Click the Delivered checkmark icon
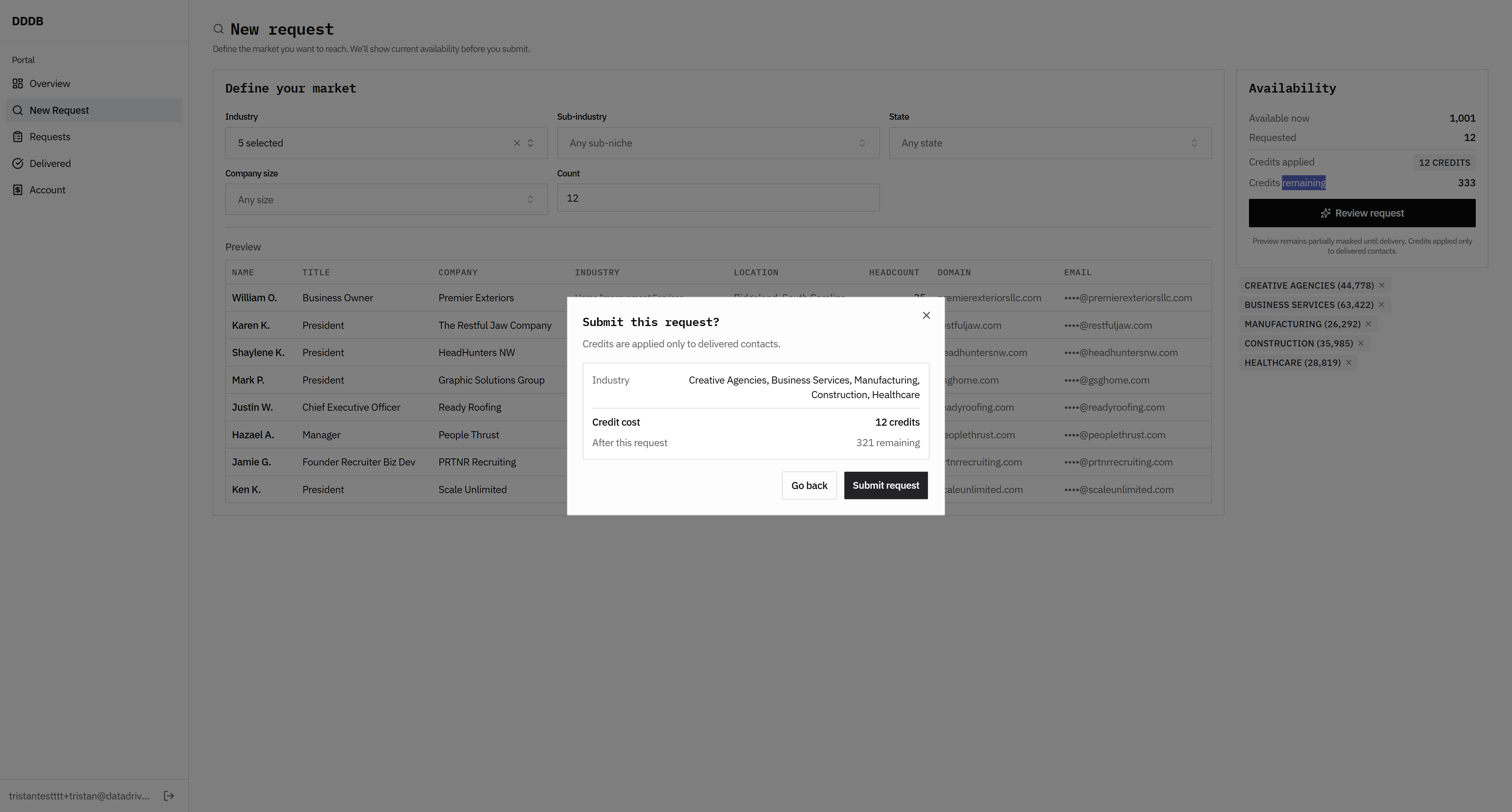 point(18,163)
